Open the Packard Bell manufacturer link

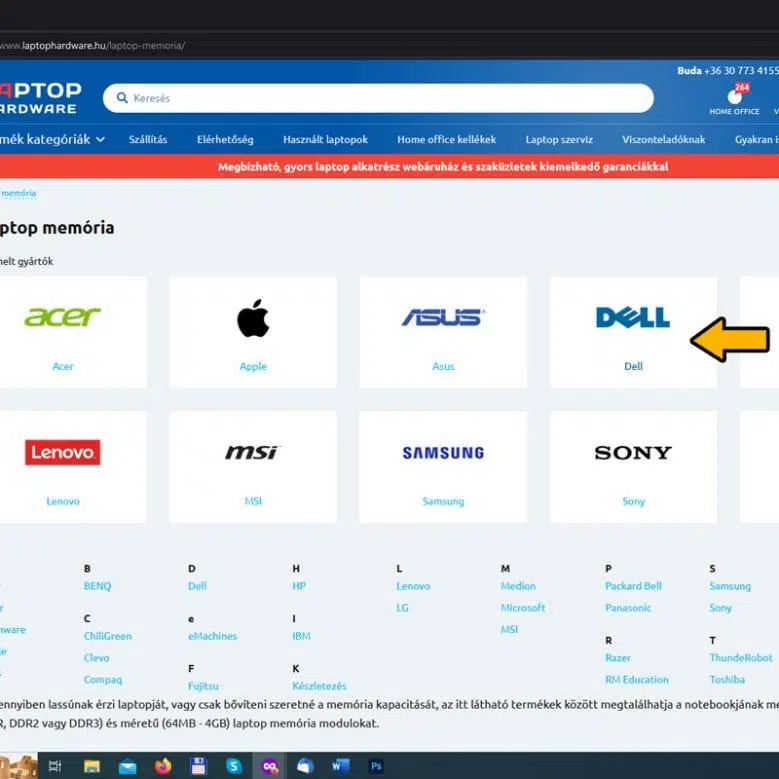pyautogui.click(x=633, y=586)
